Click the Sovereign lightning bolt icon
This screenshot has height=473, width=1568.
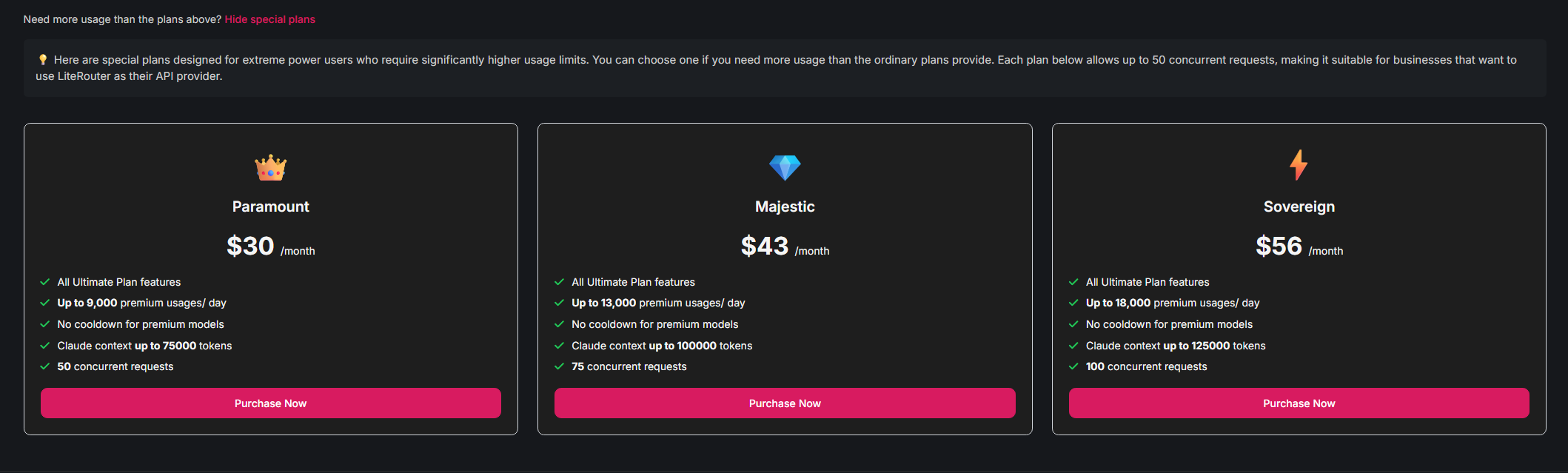(x=1299, y=165)
